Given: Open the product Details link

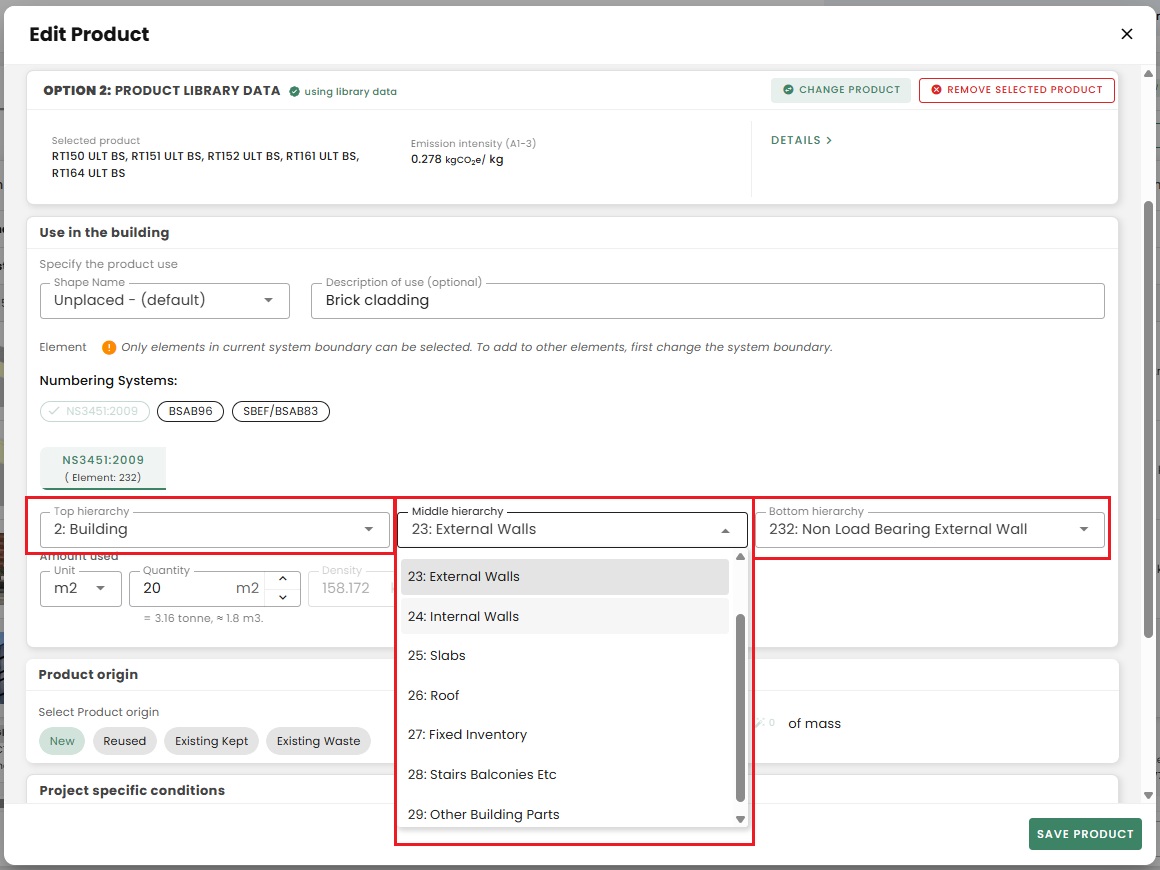Looking at the screenshot, I should pos(801,141).
